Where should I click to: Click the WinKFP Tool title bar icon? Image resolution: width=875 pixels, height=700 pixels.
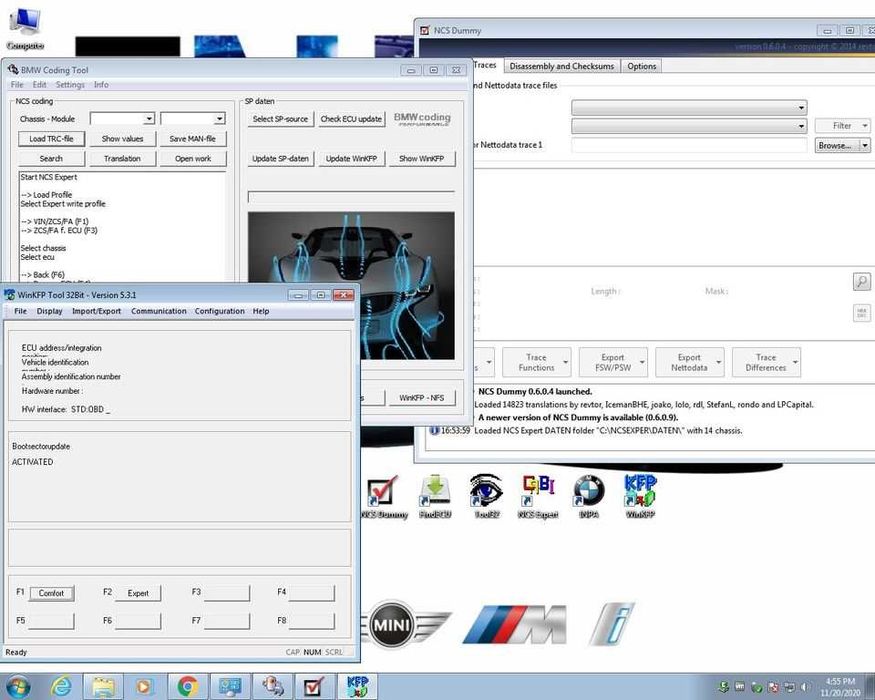click(x=9, y=295)
